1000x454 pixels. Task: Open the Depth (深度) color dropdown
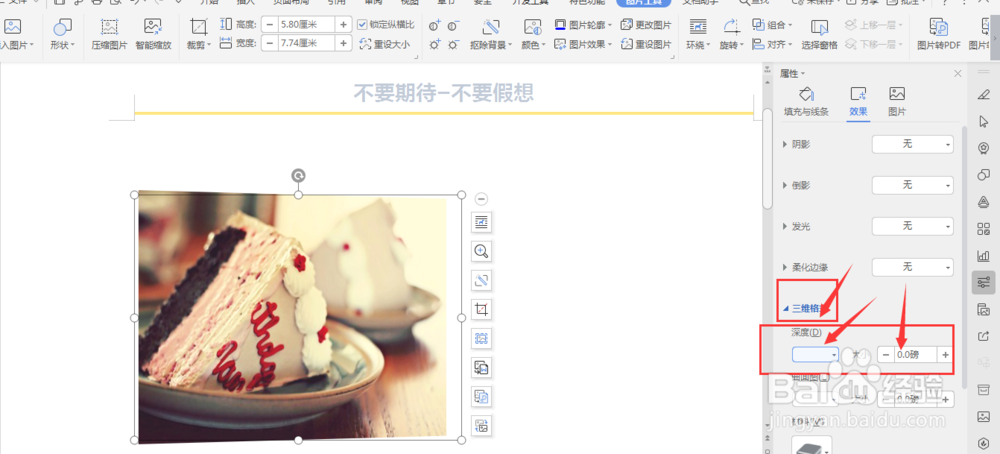(815, 355)
